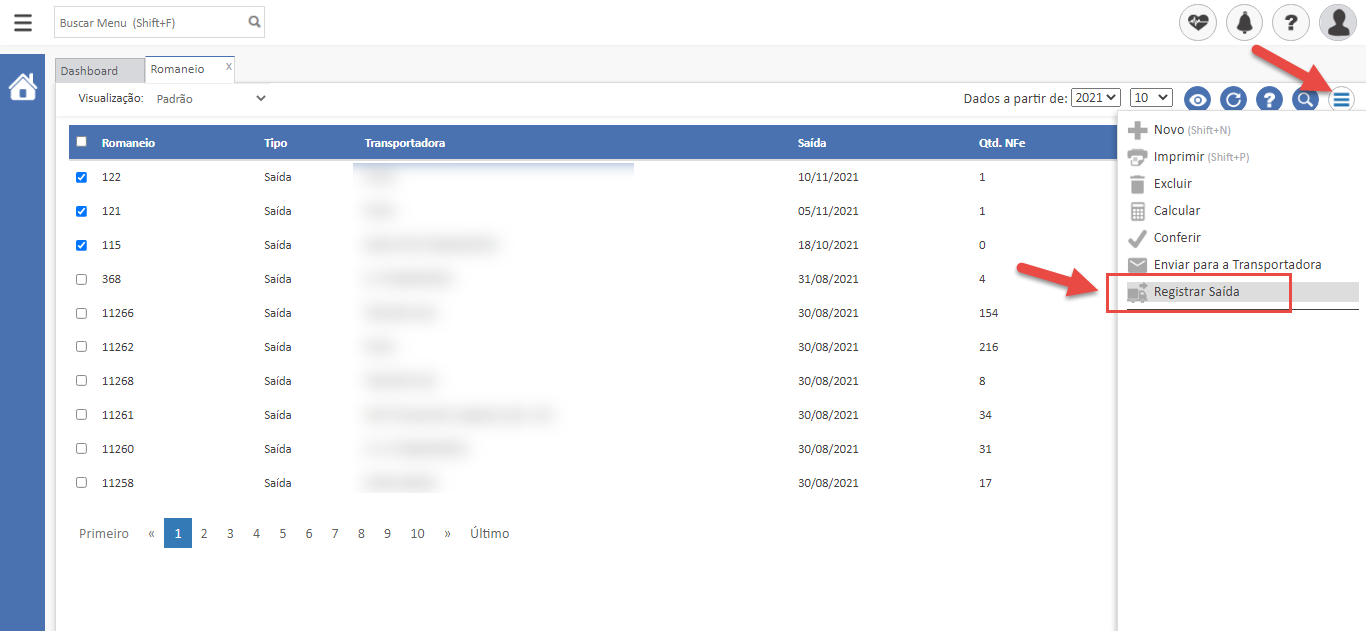Click the Buscar Menu search field
Viewport: 1366px width, 631px height.
(150, 22)
